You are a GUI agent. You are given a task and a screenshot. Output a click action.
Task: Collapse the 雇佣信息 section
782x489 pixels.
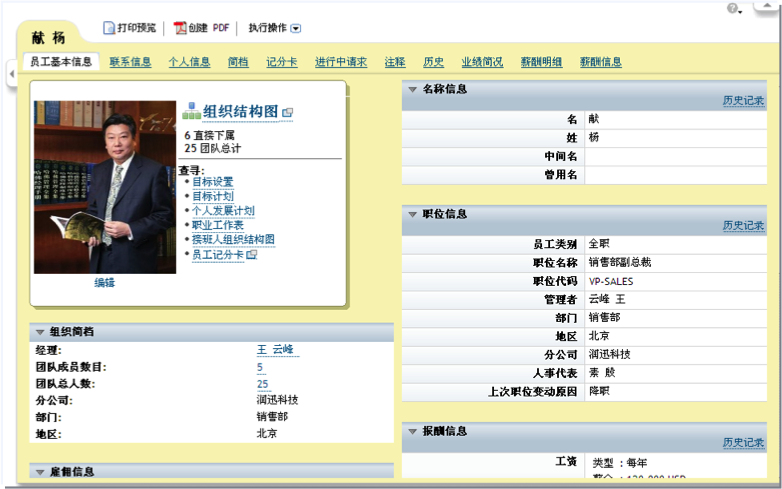tap(39, 471)
